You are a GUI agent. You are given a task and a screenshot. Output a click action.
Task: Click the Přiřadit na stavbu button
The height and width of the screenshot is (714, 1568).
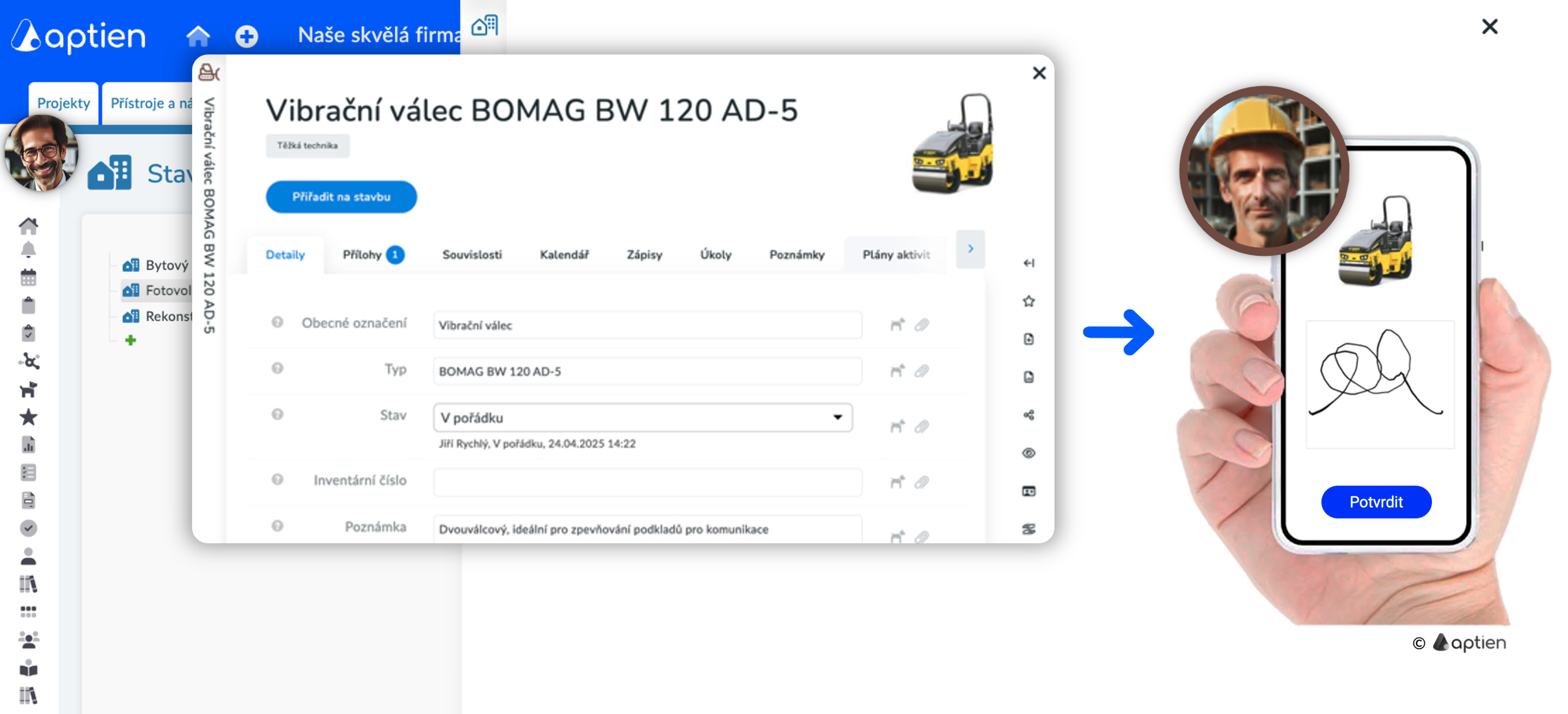point(341,196)
